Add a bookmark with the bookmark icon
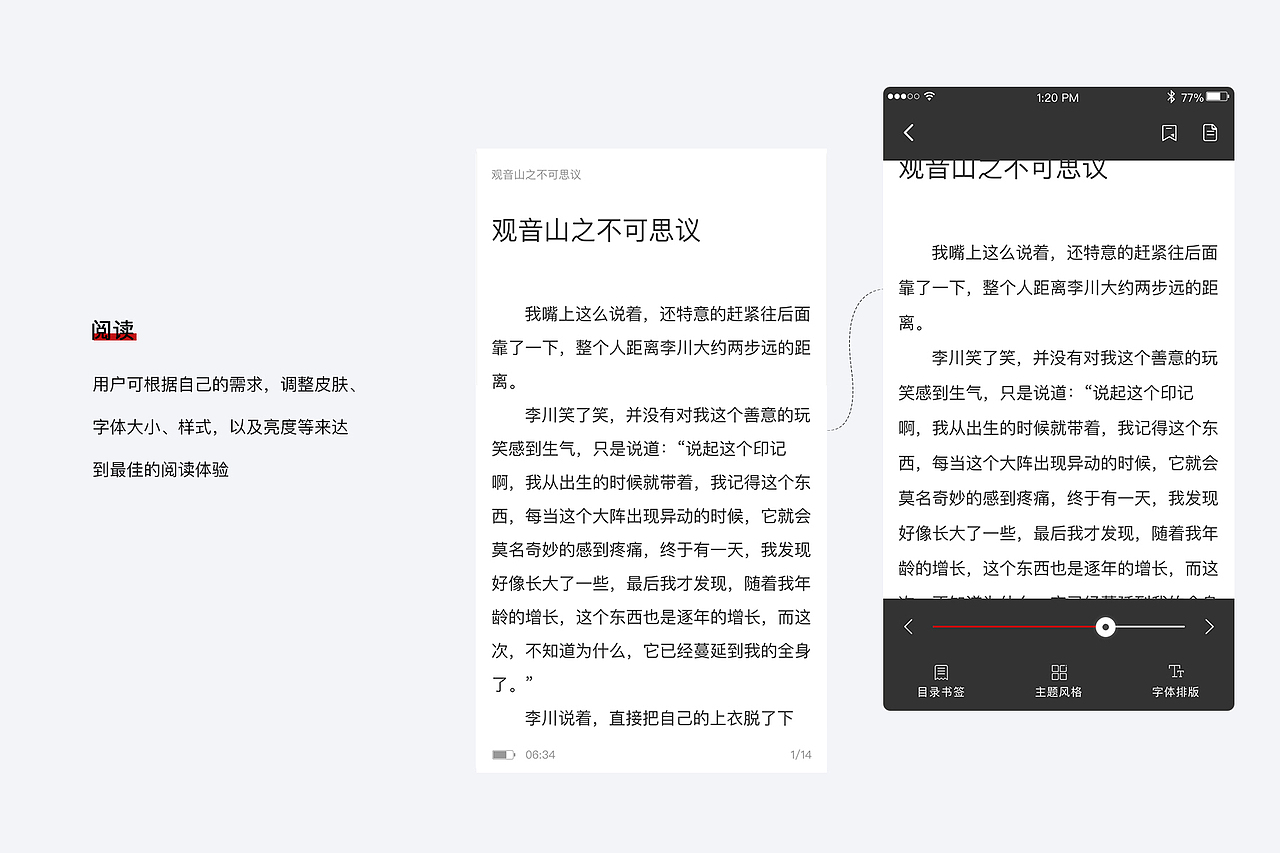Image resolution: width=1280 pixels, height=853 pixels. [1169, 133]
